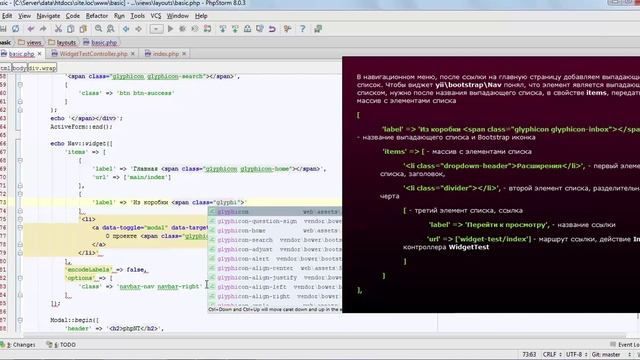Open the Tools menu
The height and width of the screenshot is (360, 640).
[x=138, y=16]
